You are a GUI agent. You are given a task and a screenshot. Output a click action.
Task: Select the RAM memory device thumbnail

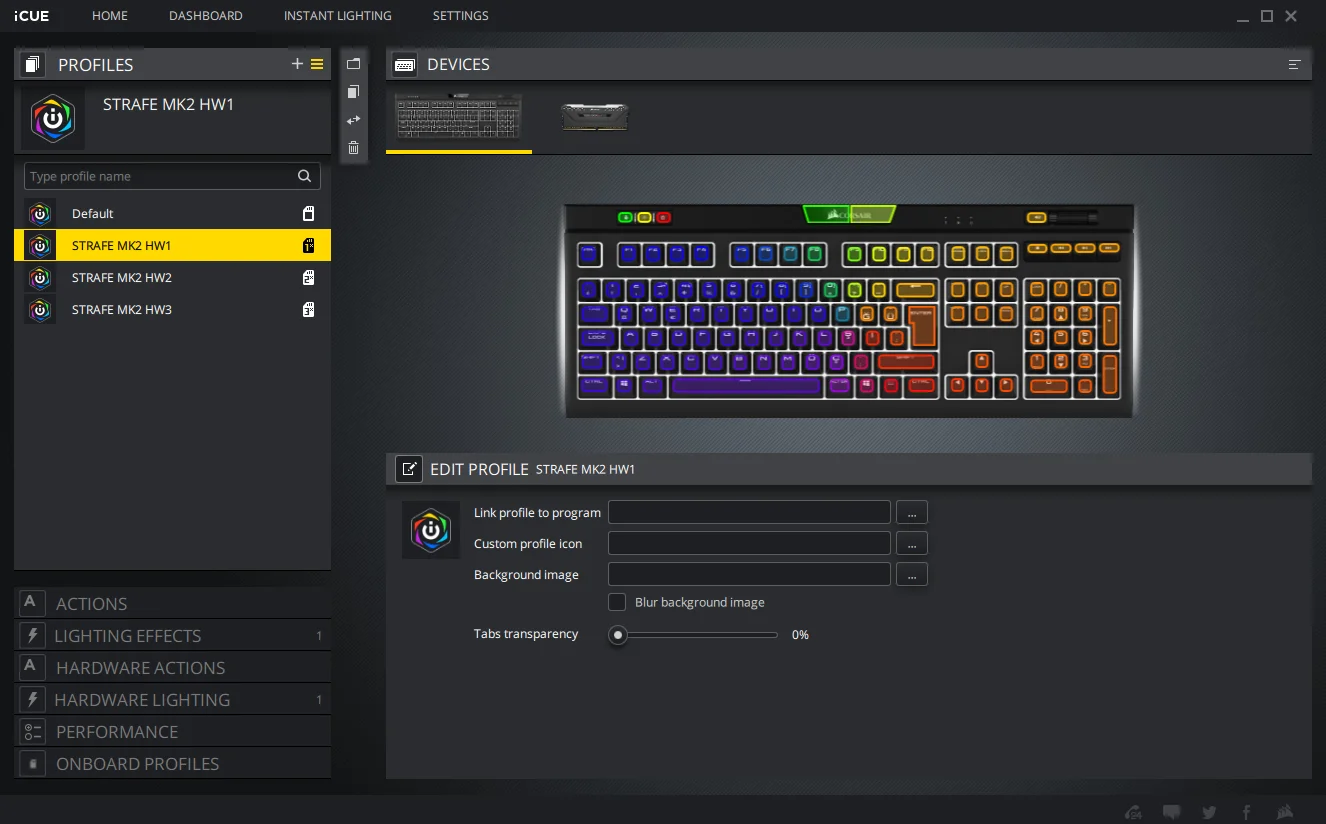[x=595, y=117]
